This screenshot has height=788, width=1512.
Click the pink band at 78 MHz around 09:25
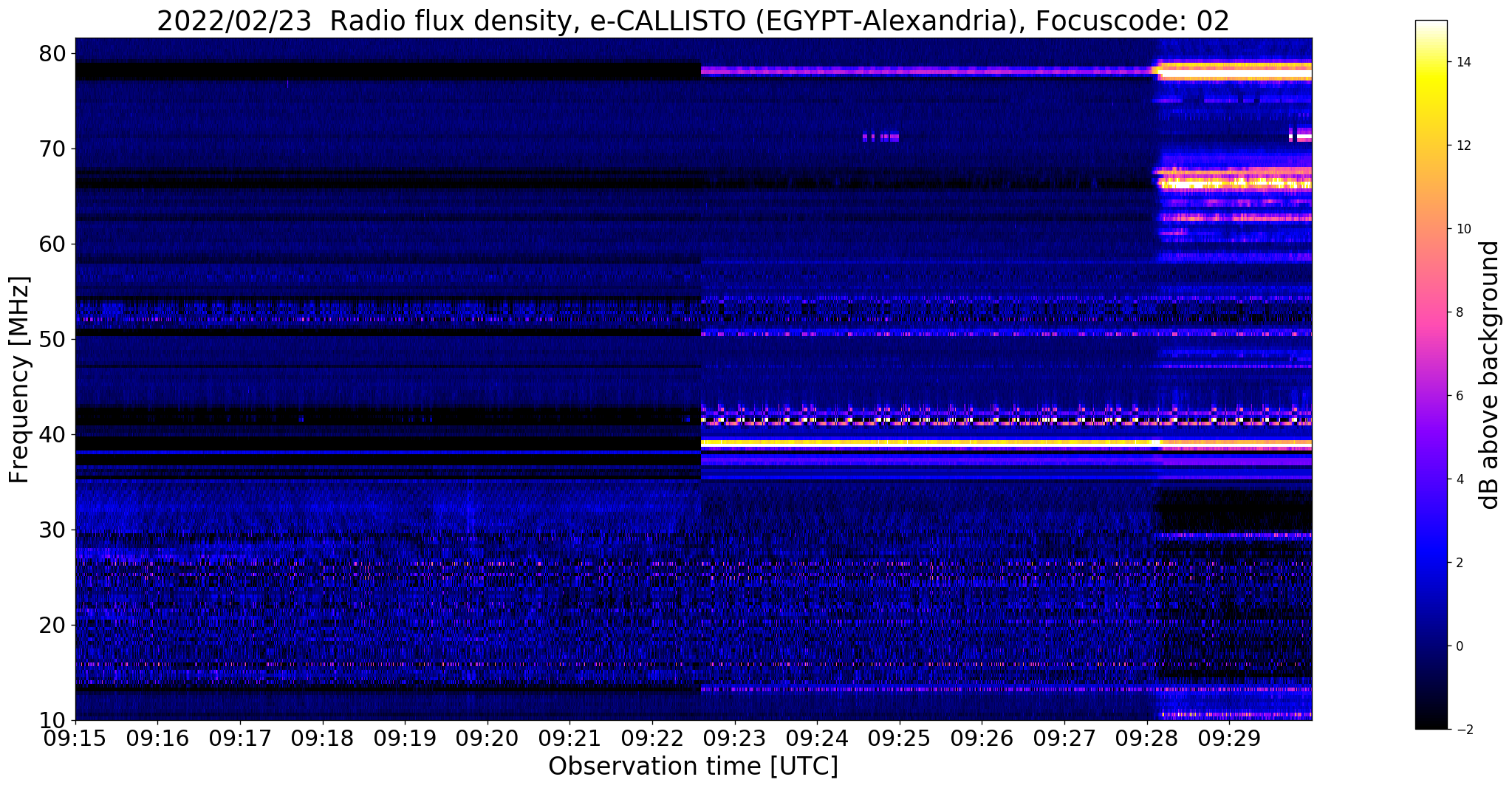pyautogui.click(x=927, y=71)
